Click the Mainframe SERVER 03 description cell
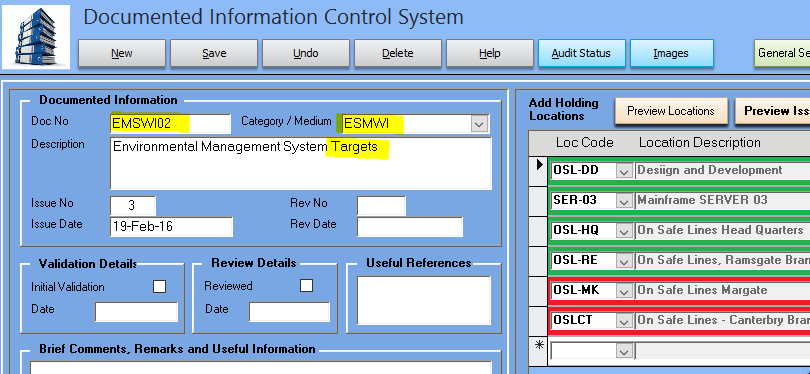Viewport: 810px width, 374px height. 722,200
